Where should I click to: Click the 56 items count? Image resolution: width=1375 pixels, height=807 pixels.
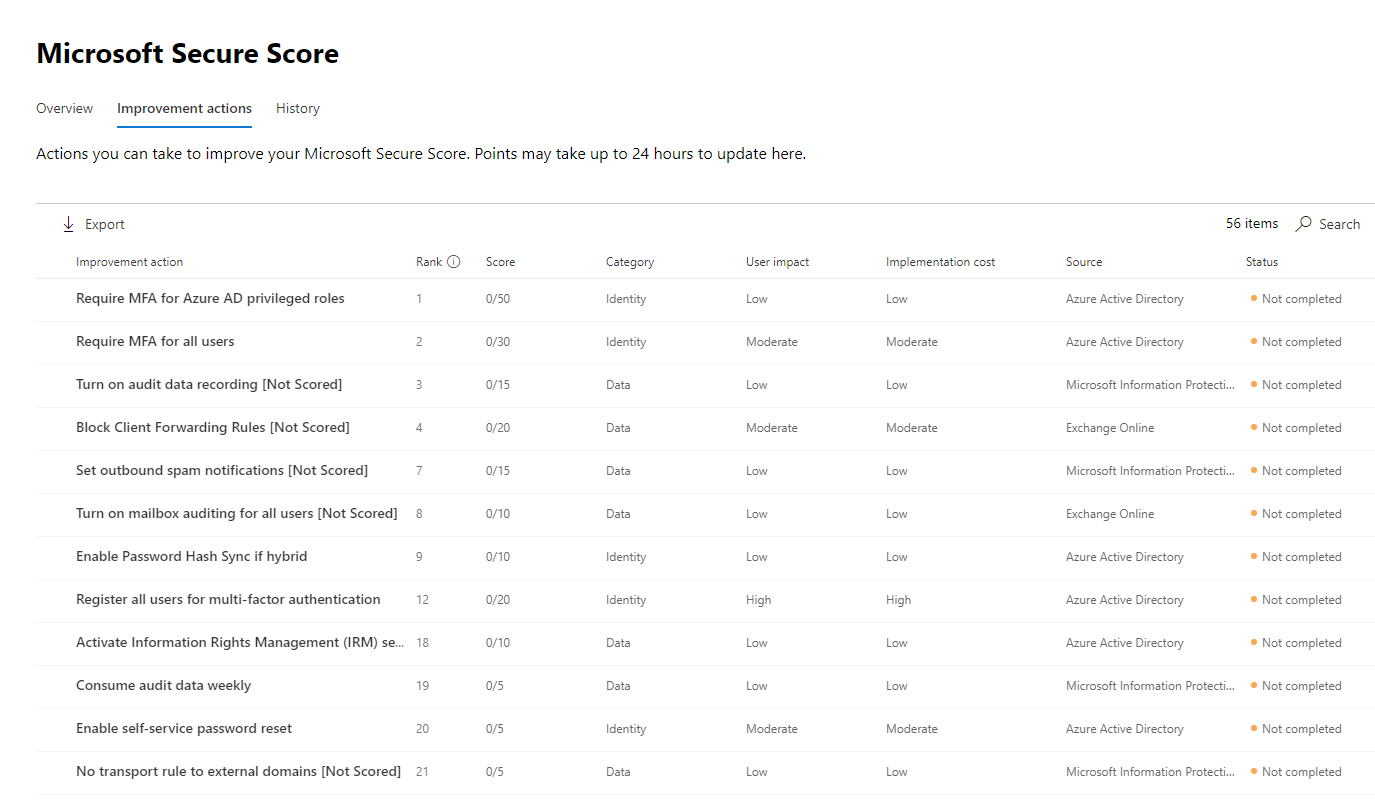(x=1252, y=224)
